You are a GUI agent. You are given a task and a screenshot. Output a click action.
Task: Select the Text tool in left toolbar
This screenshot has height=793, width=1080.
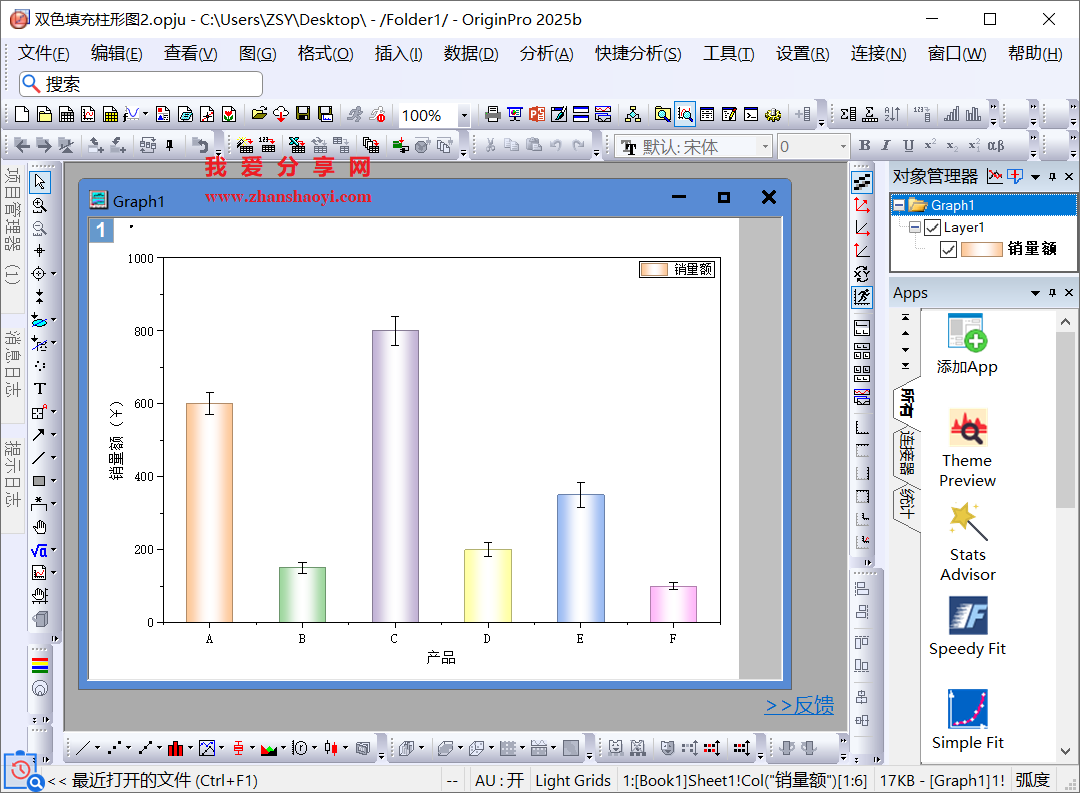click(x=40, y=389)
